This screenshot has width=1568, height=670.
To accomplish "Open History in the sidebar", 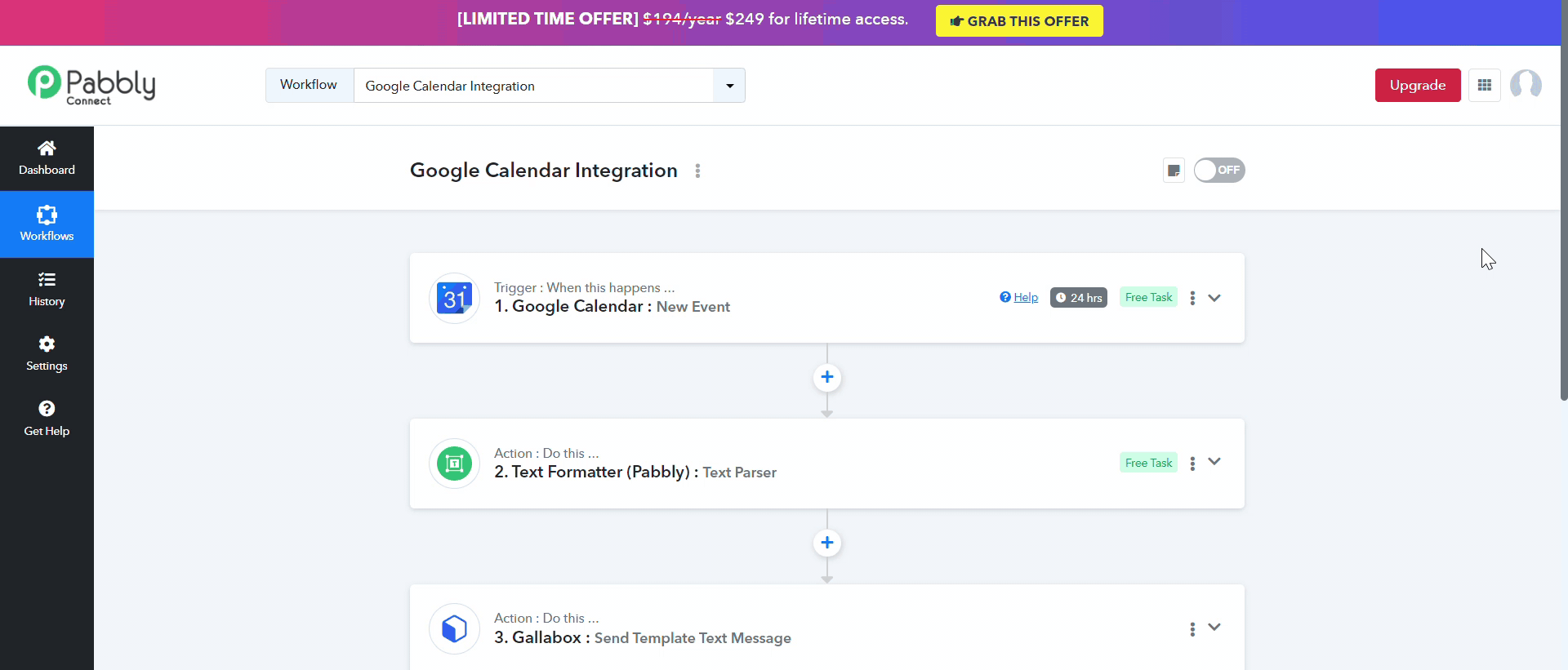I will click(x=47, y=290).
